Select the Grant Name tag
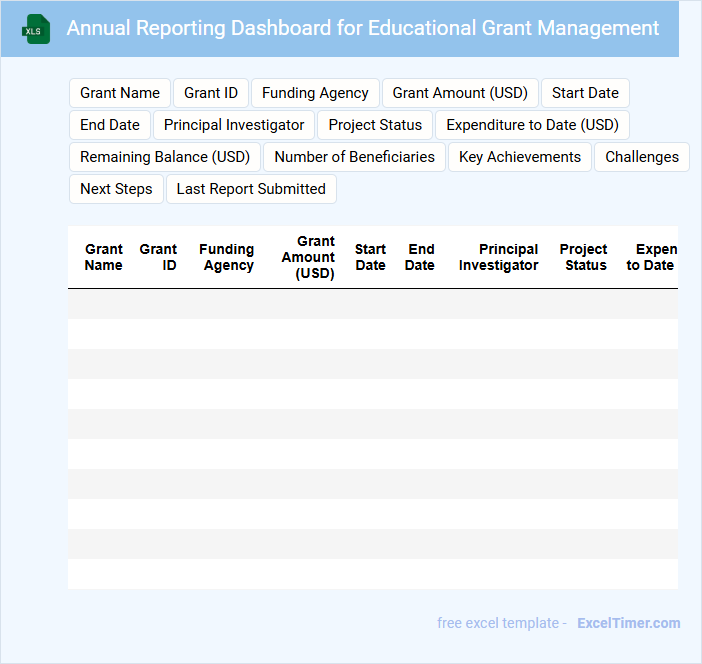This screenshot has height=664, width=702. (120, 93)
